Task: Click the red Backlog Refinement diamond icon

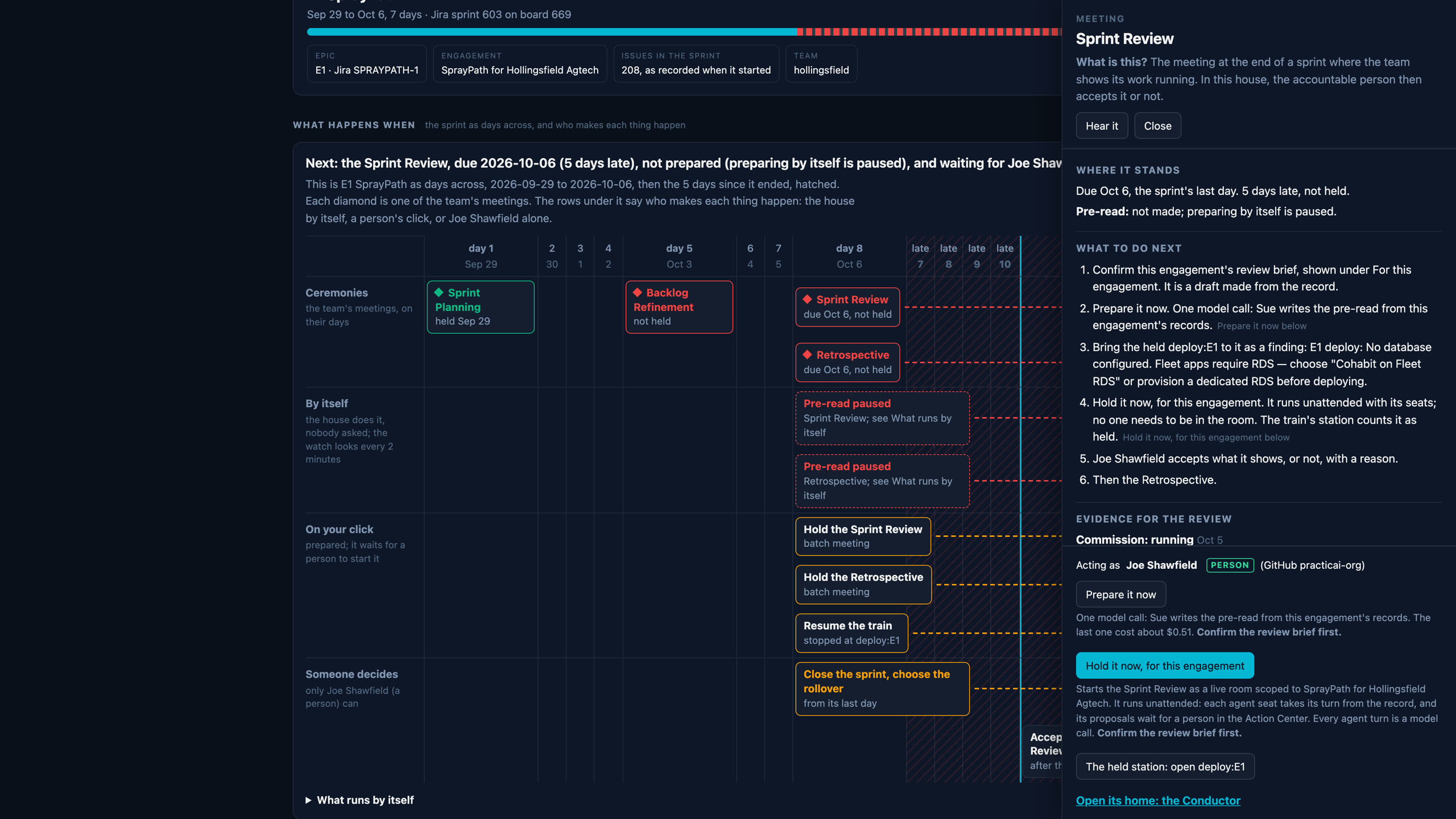Action: pyautogui.click(x=638, y=292)
